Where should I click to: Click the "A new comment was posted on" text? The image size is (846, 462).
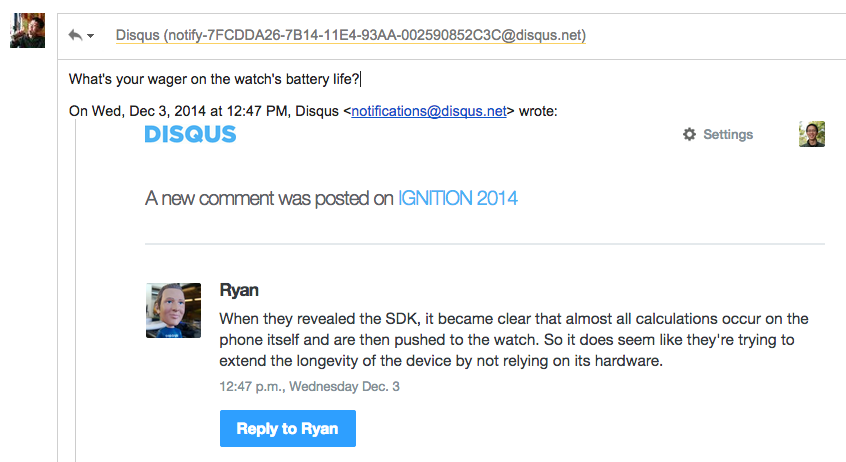269,198
